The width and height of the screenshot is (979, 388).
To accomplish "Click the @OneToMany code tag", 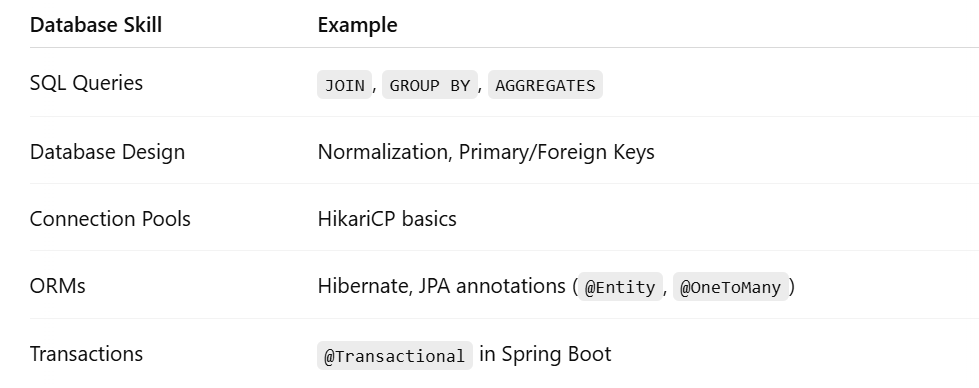I will coord(731,287).
